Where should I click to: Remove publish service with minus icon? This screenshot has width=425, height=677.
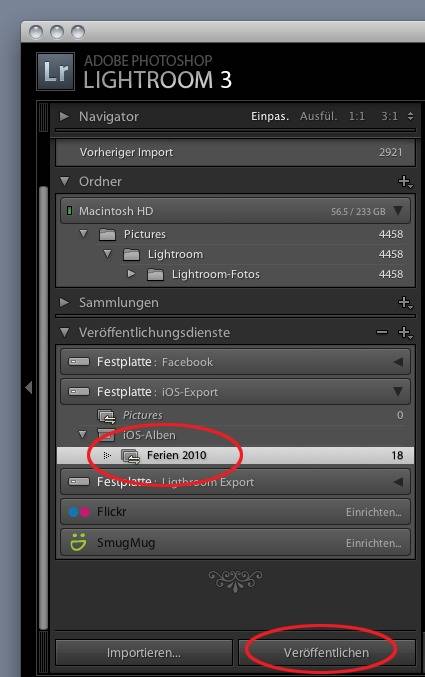382,332
